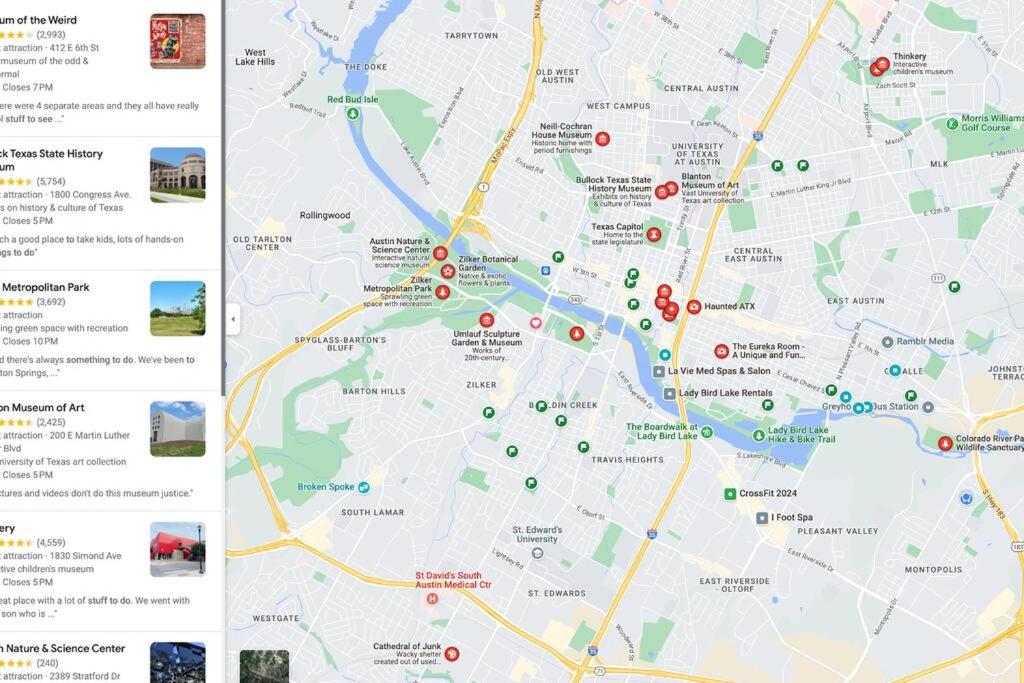This screenshot has width=1024, height=683.
Task: Click the Texas Capitol map pin
Action: click(x=654, y=234)
